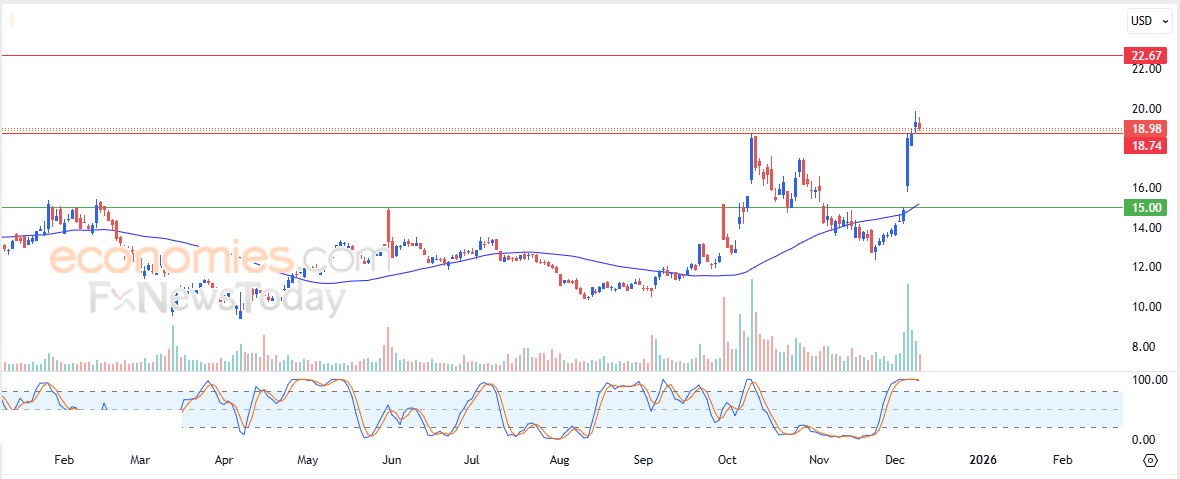Click the green 15.00 price label
1180x479 pixels.
coord(1145,208)
